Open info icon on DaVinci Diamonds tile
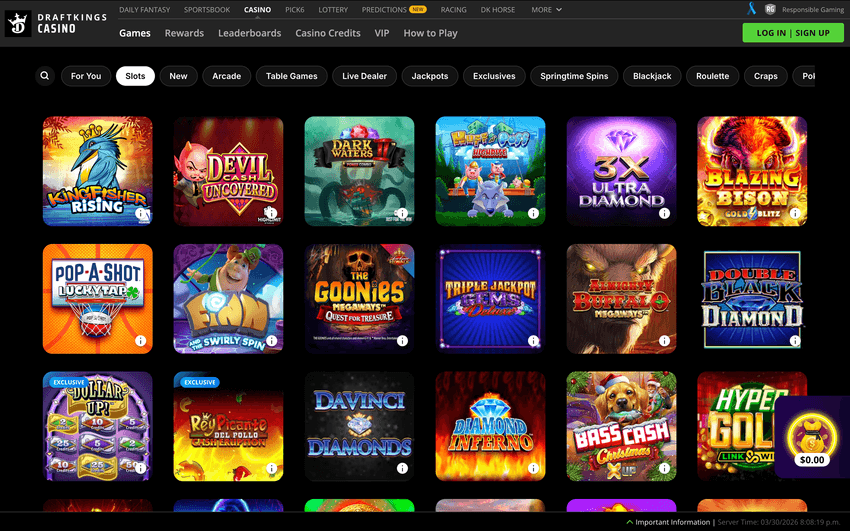850x531 pixels. click(x=402, y=468)
